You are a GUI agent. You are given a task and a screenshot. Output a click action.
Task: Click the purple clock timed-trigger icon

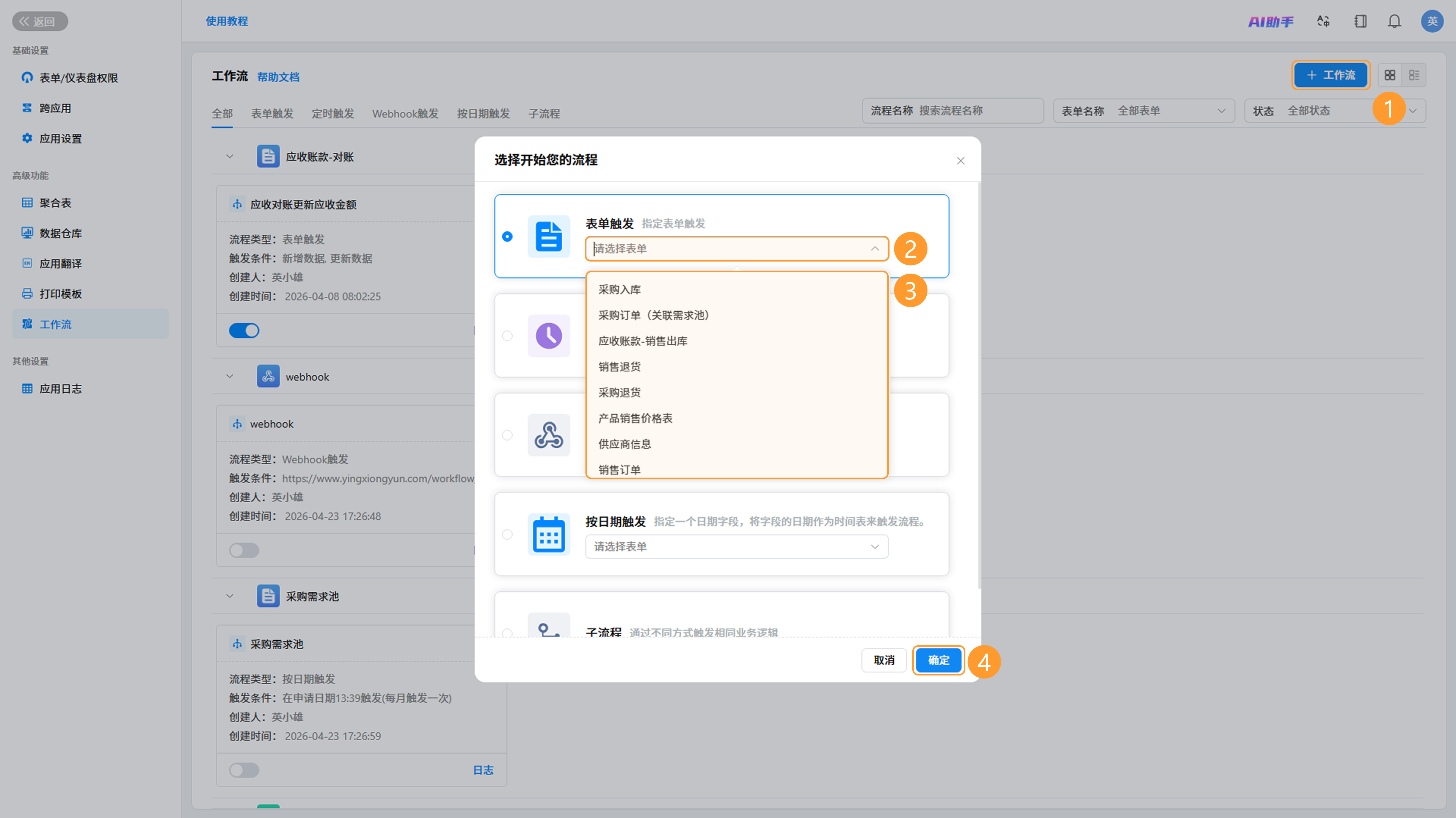click(549, 335)
